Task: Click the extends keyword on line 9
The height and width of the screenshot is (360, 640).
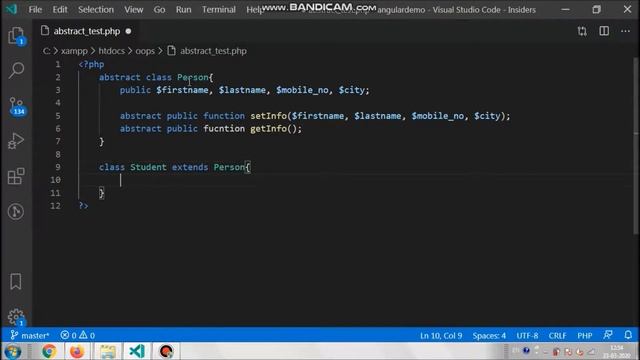Action: click(x=190, y=167)
